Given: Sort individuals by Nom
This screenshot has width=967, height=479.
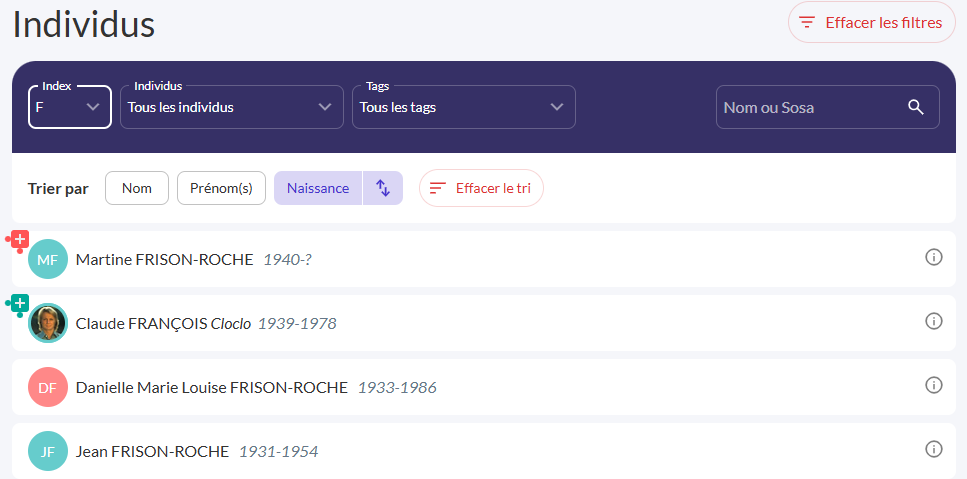Looking at the screenshot, I should pyautogui.click(x=137, y=188).
